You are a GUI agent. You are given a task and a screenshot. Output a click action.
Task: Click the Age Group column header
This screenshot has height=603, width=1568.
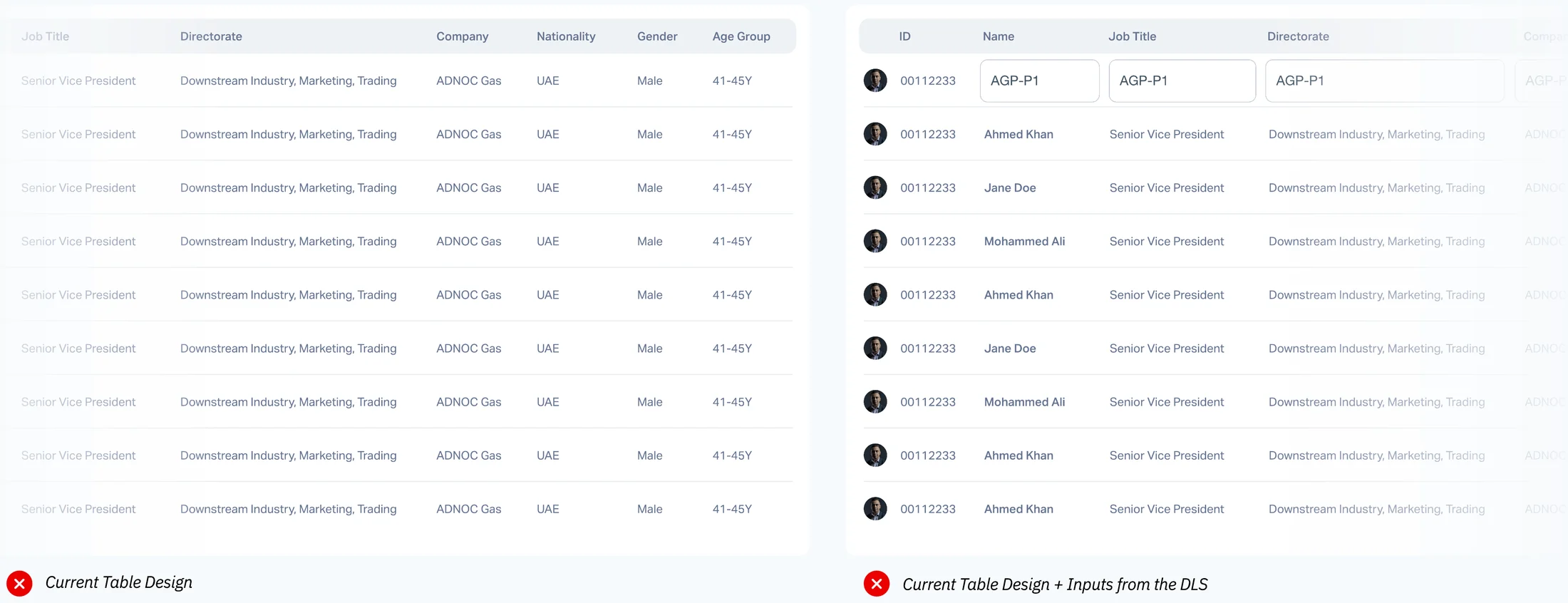741,36
